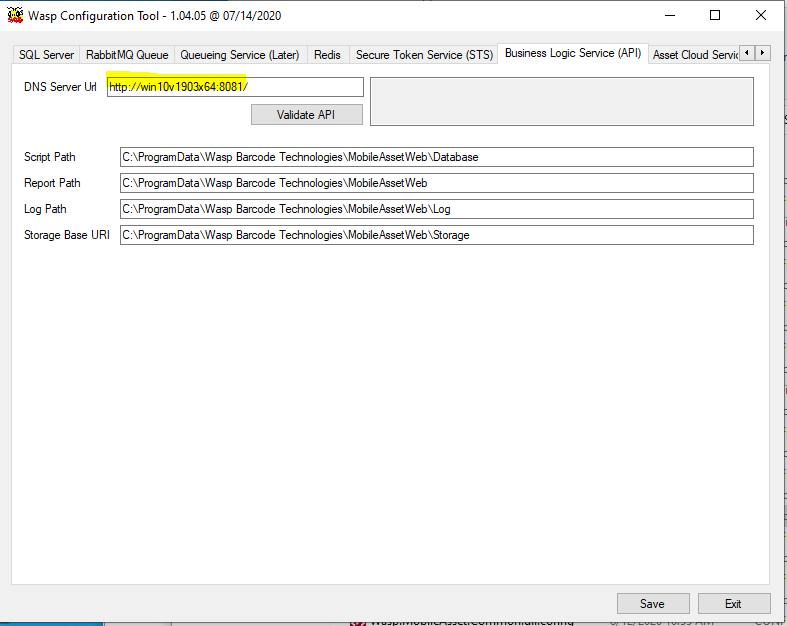Click the Wasp app icon in title bar
Image resolution: width=787 pixels, height=626 pixels.
tap(15, 15)
